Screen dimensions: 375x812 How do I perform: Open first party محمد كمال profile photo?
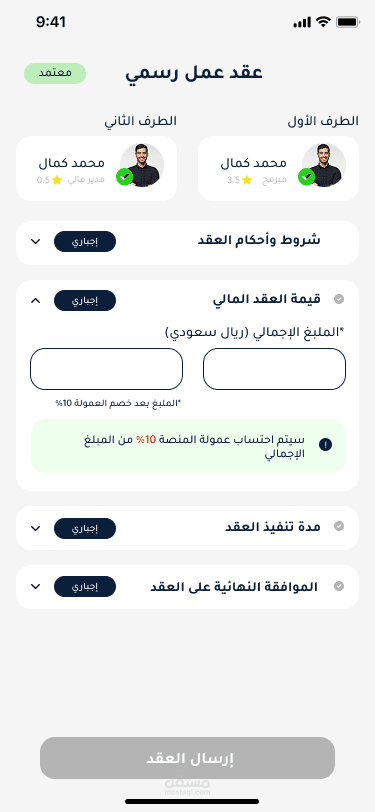click(x=324, y=165)
